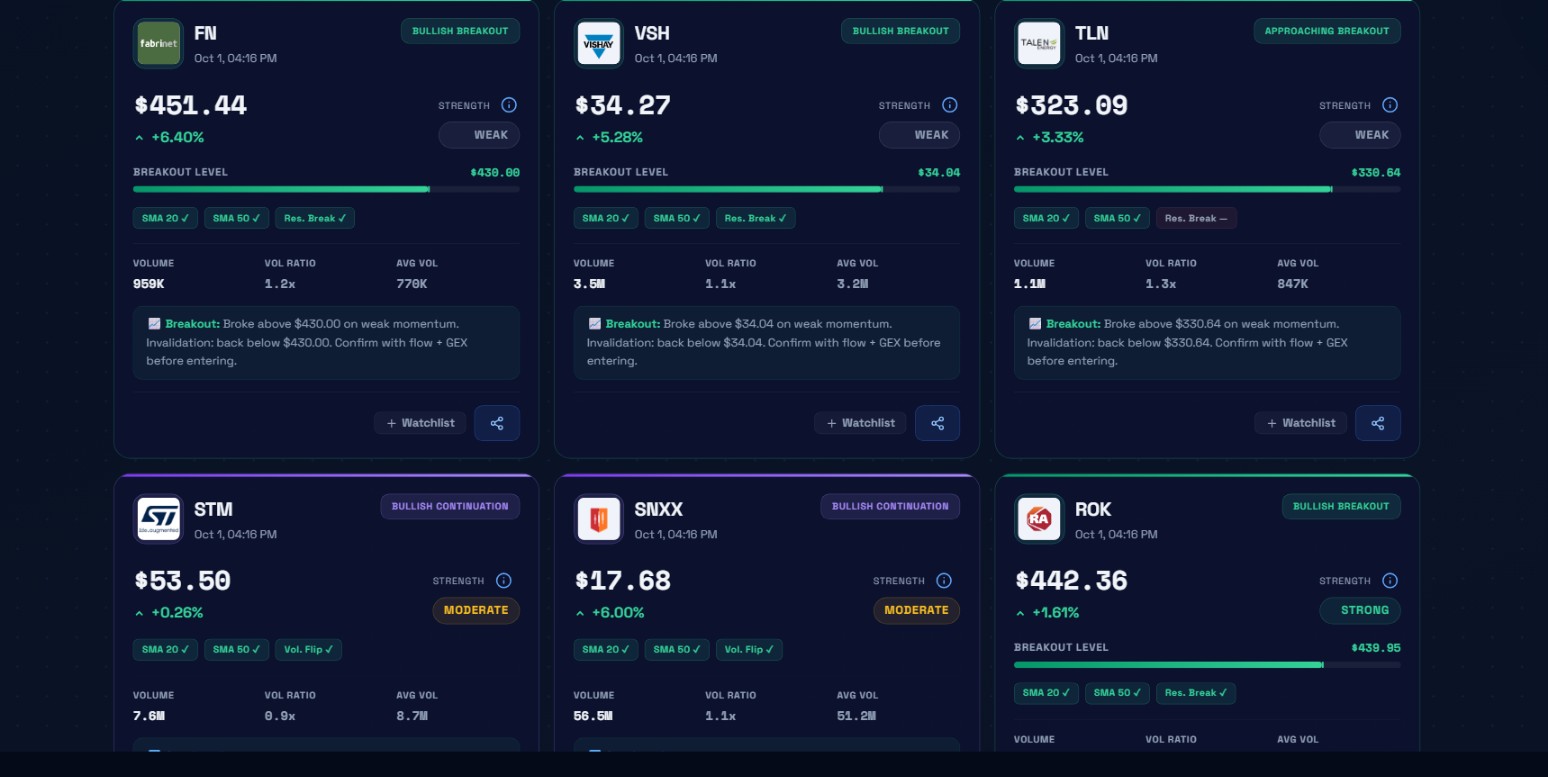Click the Res. Break tag on TLN card
1548x777 pixels.
pos(1196,218)
